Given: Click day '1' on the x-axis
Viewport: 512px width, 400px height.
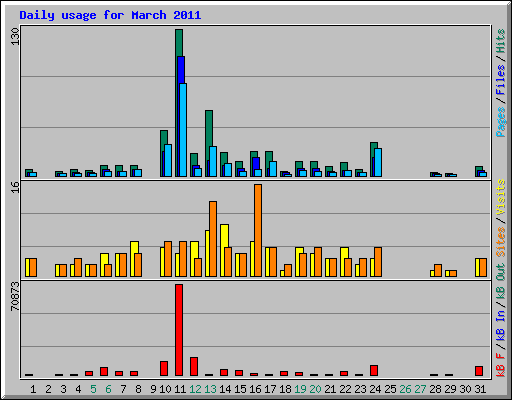Looking at the screenshot, I should pos(33,389).
